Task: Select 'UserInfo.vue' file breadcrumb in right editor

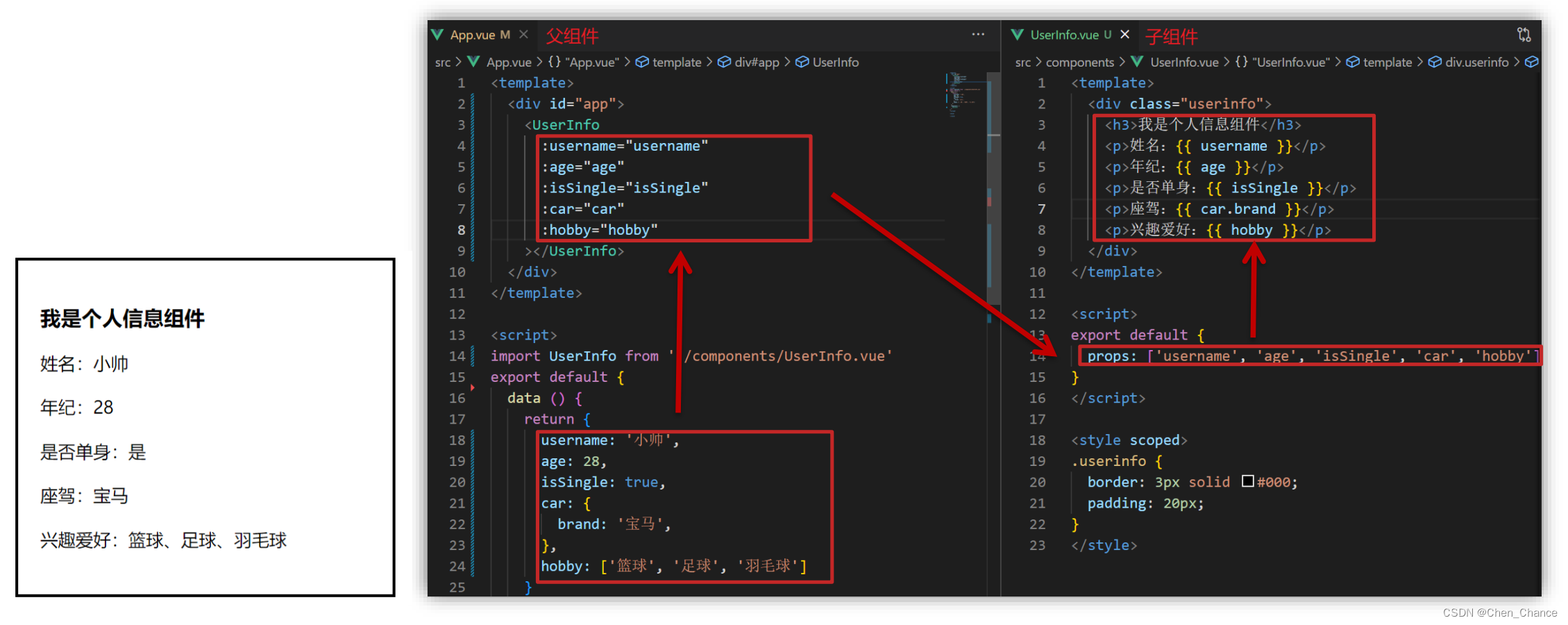Action: (x=1184, y=62)
